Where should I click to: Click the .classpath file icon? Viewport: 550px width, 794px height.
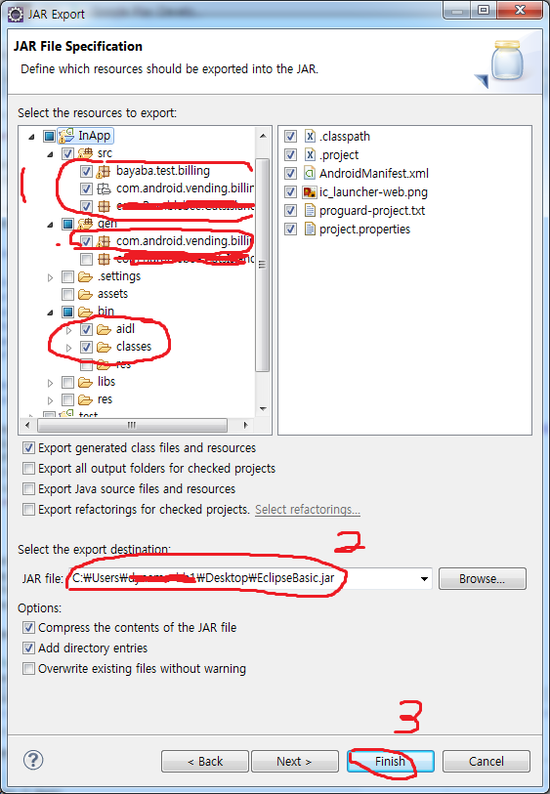click(x=309, y=136)
